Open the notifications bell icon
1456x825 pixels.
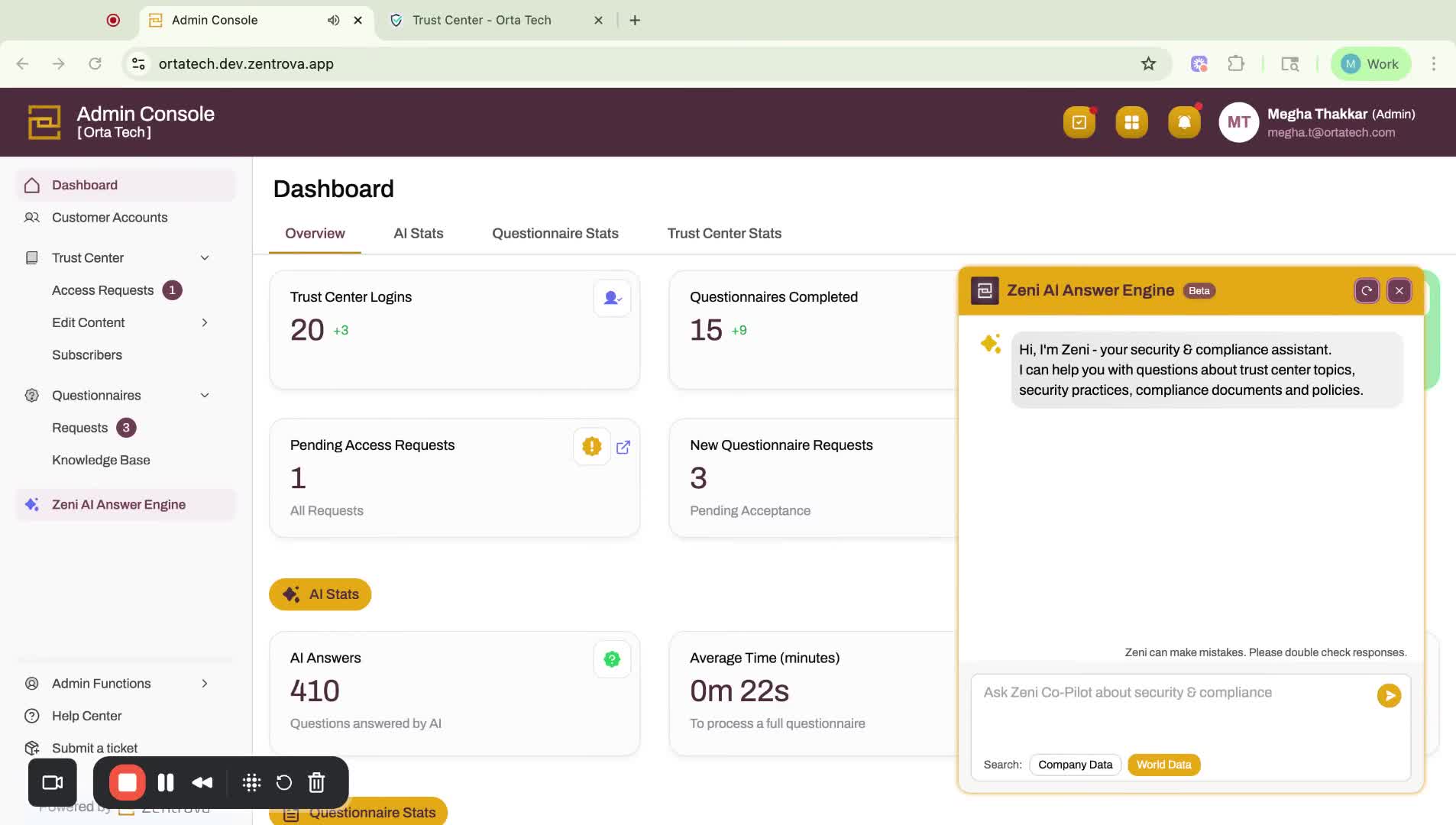pyautogui.click(x=1184, y=122)
